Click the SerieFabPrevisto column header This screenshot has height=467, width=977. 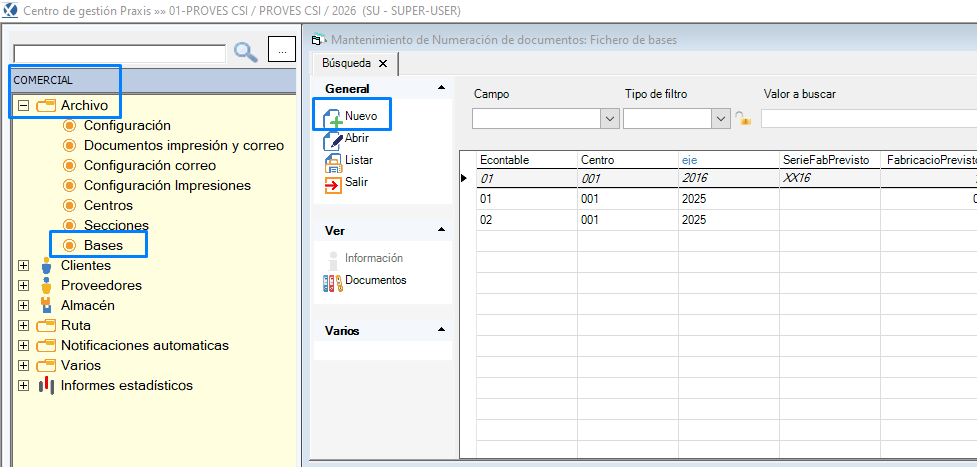830,160
